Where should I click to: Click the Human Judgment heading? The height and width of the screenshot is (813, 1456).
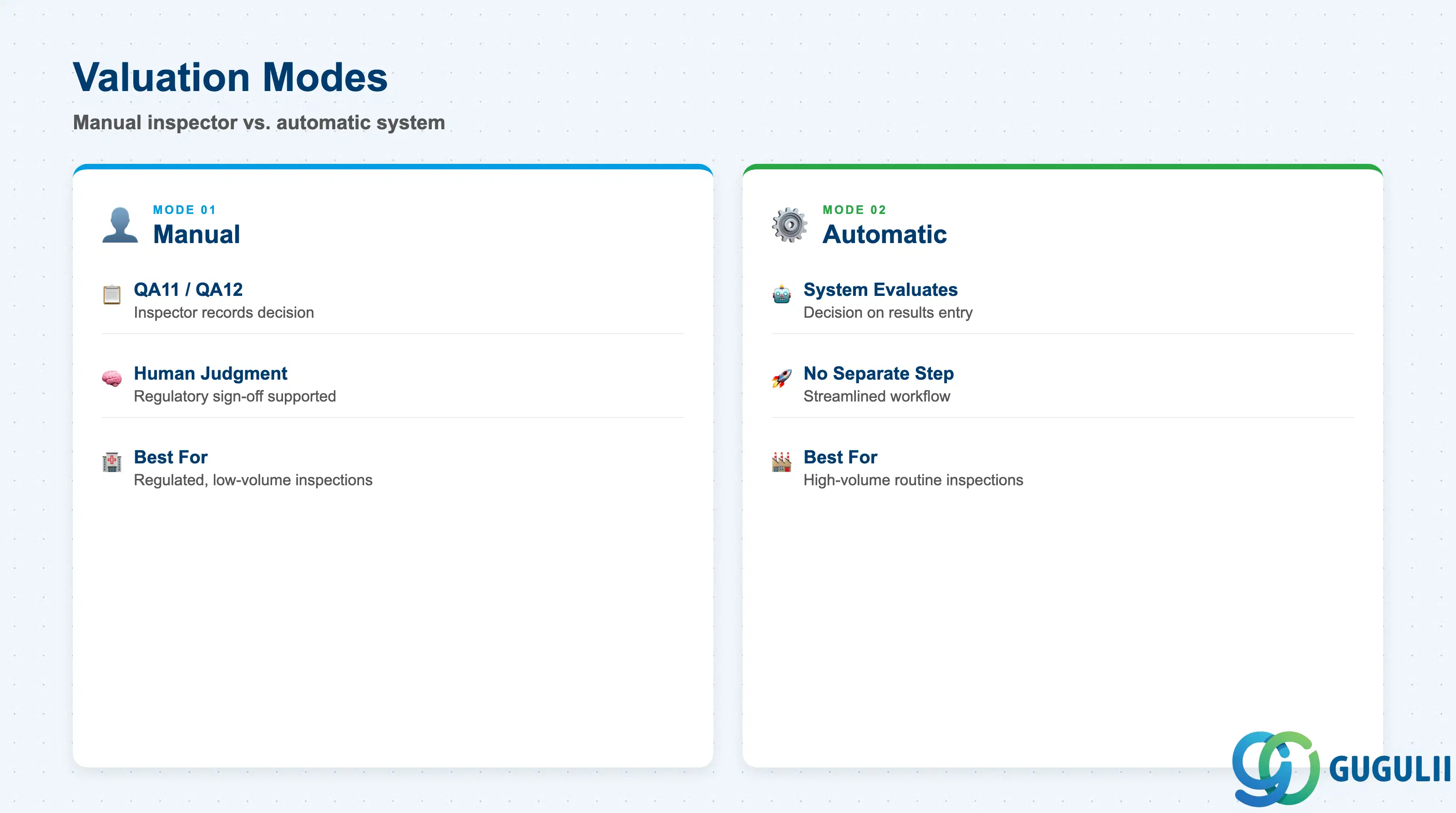click(x=211, y=373)
